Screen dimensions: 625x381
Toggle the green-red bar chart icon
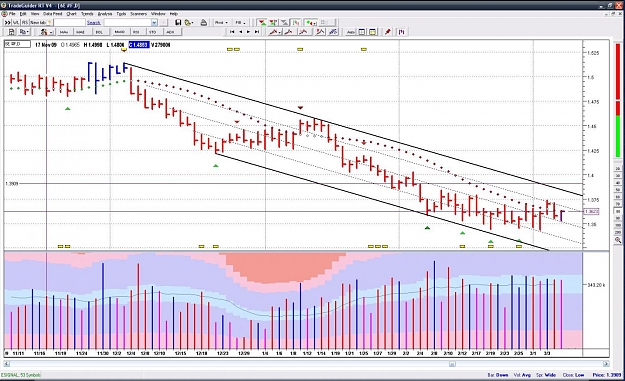coord(296,23)
